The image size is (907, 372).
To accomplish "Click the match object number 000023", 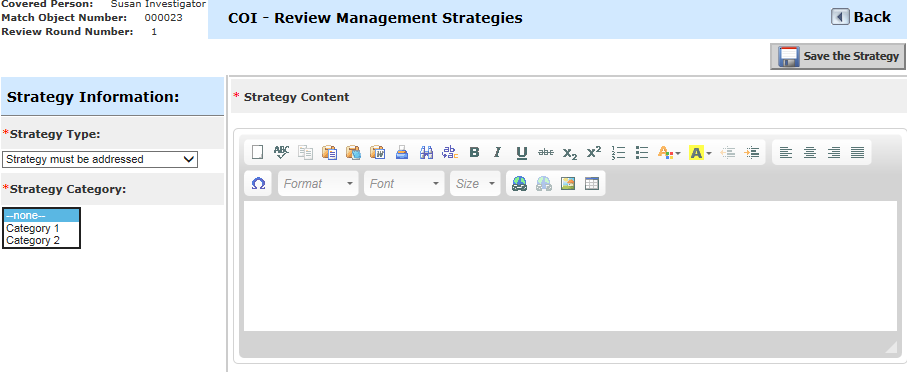I will 164,17.
